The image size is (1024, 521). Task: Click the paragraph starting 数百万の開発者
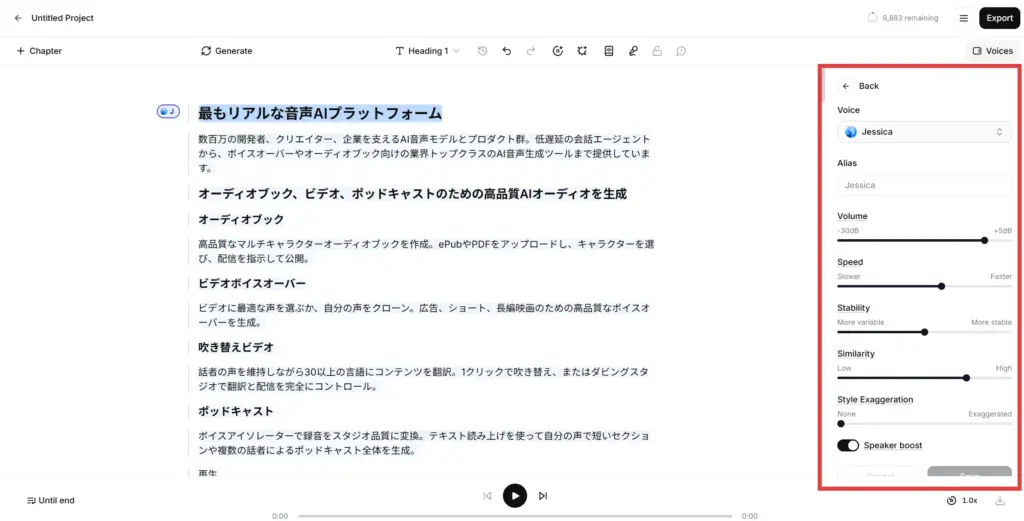pyautogui.click(x=424, y=153)
